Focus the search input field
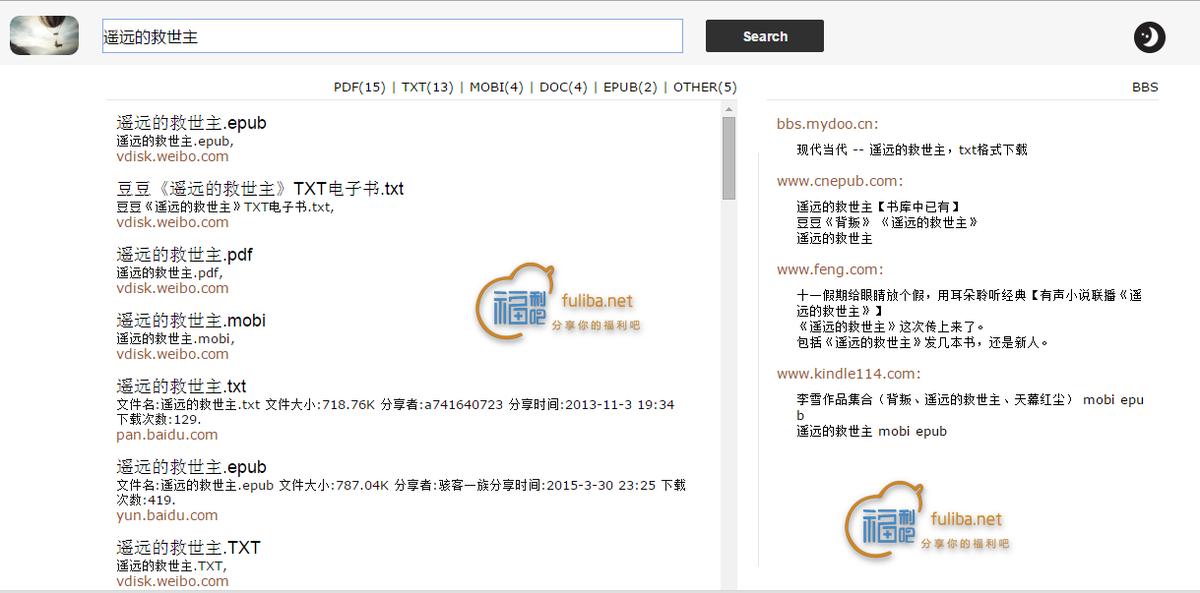 [x=393, y=36]
